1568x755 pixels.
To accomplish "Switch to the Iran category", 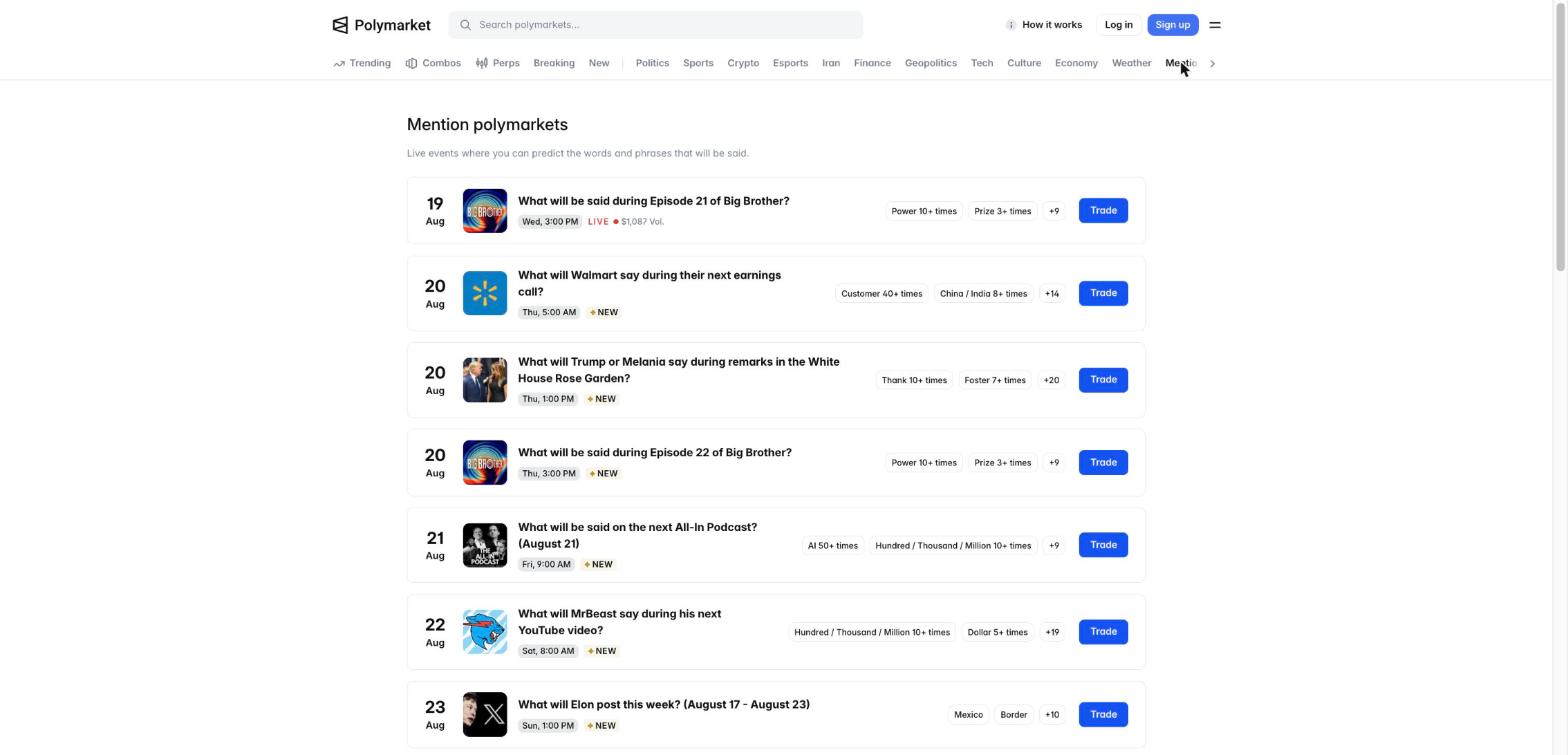I will 831,63.
